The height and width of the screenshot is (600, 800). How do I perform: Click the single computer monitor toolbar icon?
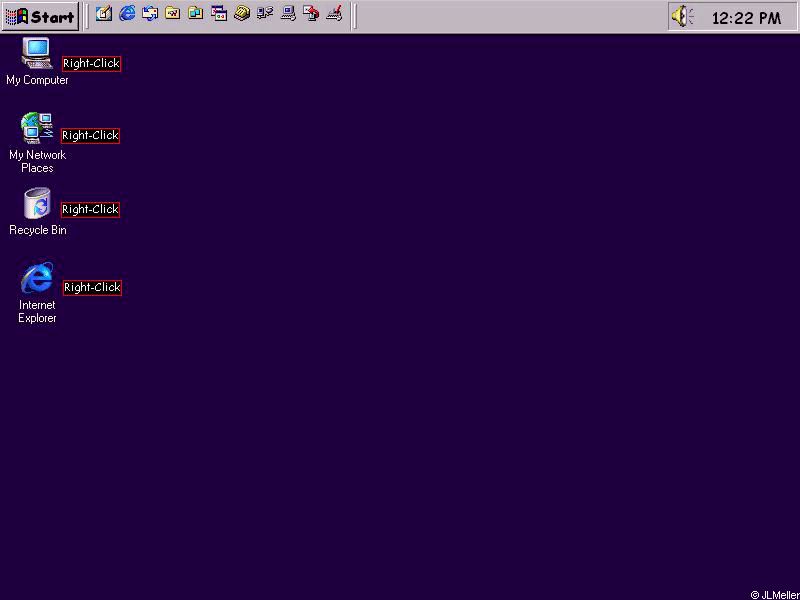[288, 14]
